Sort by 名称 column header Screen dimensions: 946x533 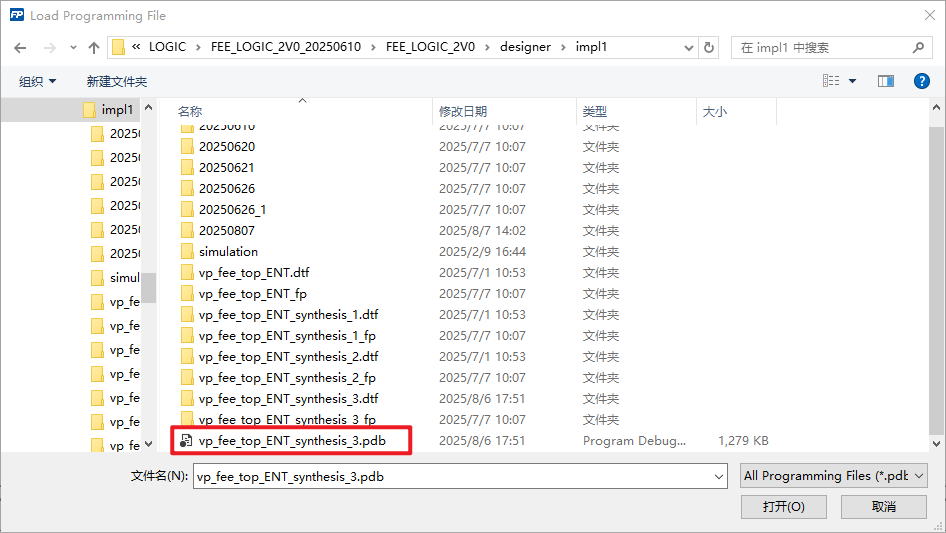190,111
